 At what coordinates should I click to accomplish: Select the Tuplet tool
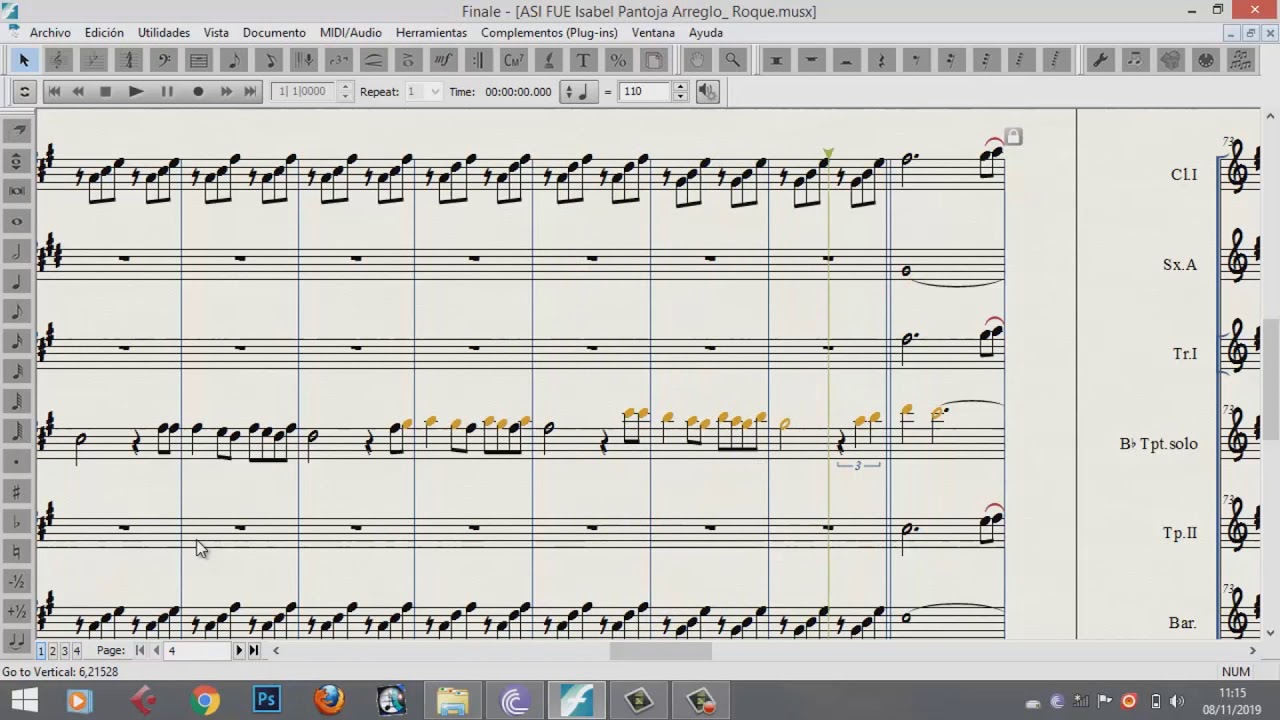pyautogui.click(x=339, y=61)
